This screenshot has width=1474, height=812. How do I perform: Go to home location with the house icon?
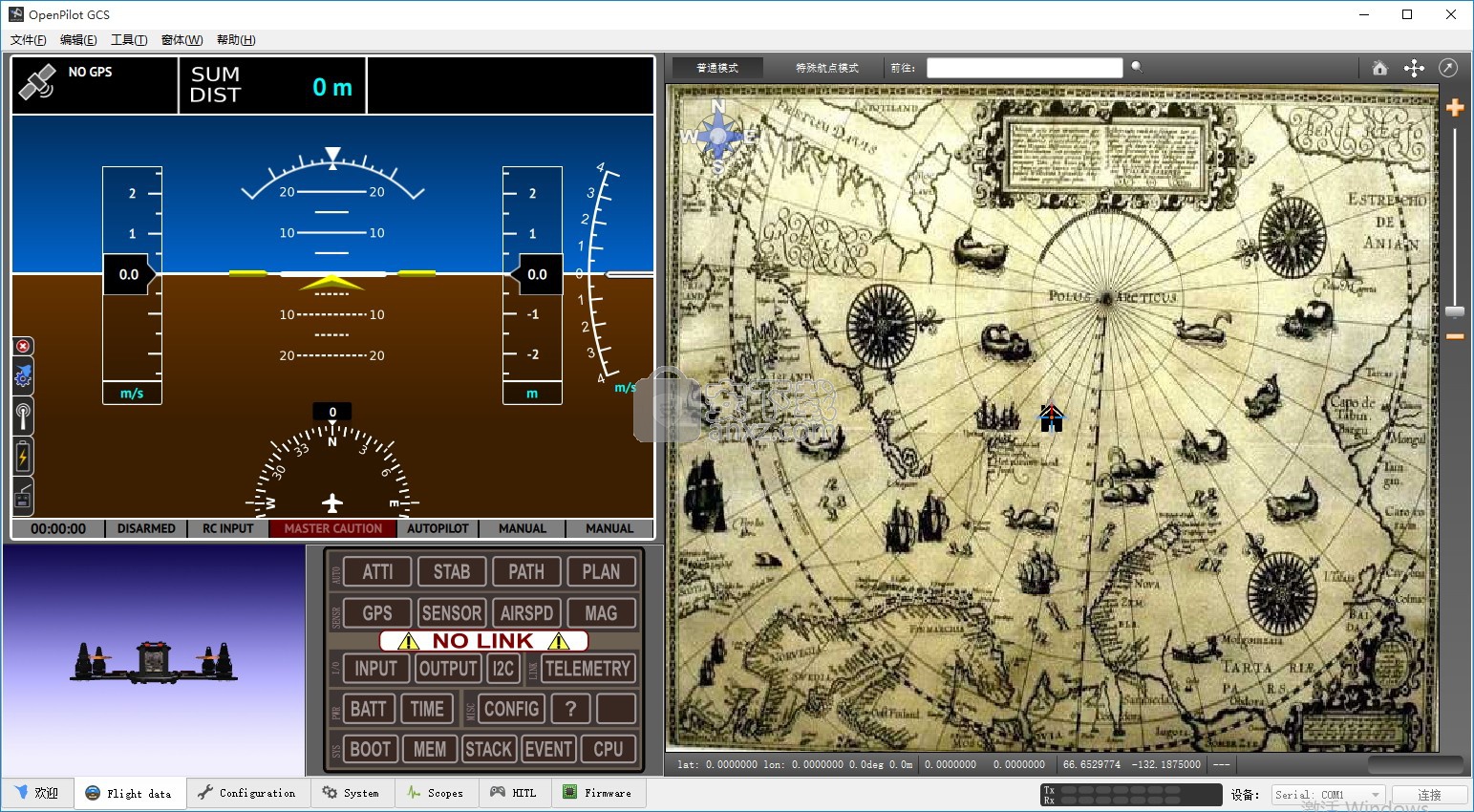click(1379, 68)
